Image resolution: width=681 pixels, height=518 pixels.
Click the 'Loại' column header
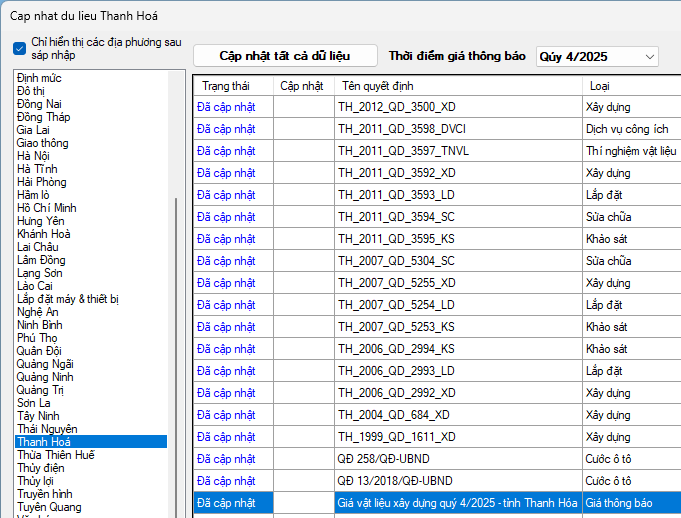600,86
